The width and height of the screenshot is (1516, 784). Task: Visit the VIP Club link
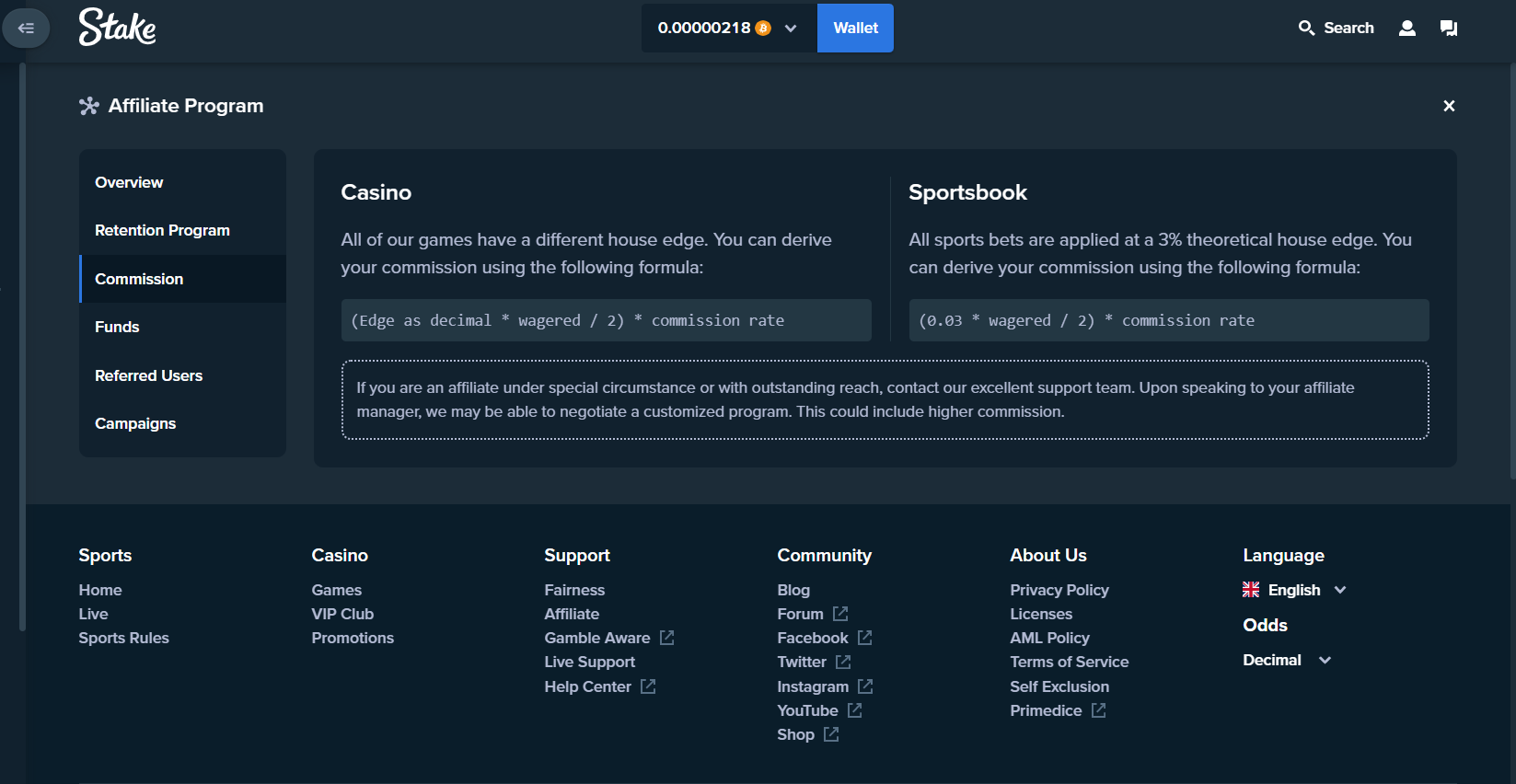[342, 614]
